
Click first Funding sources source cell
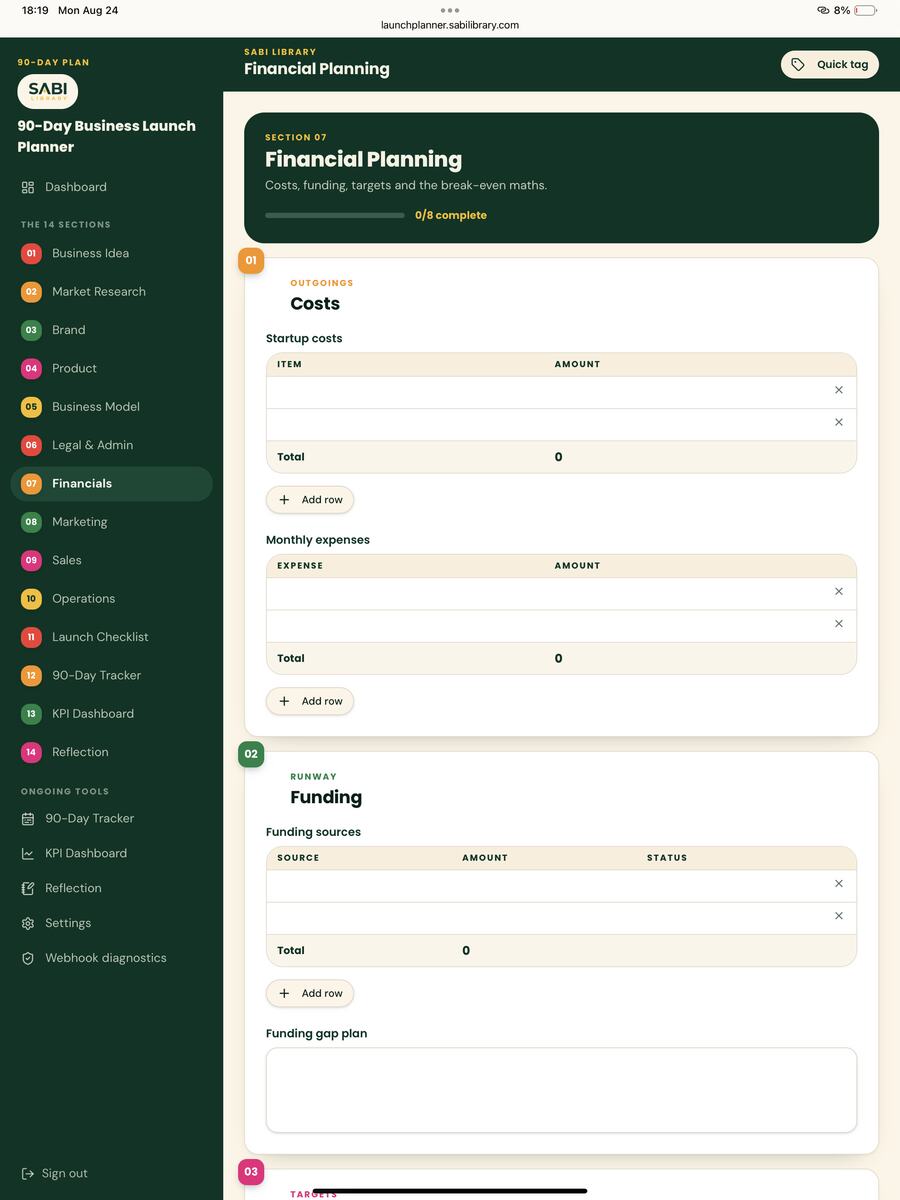coord(359,885)
